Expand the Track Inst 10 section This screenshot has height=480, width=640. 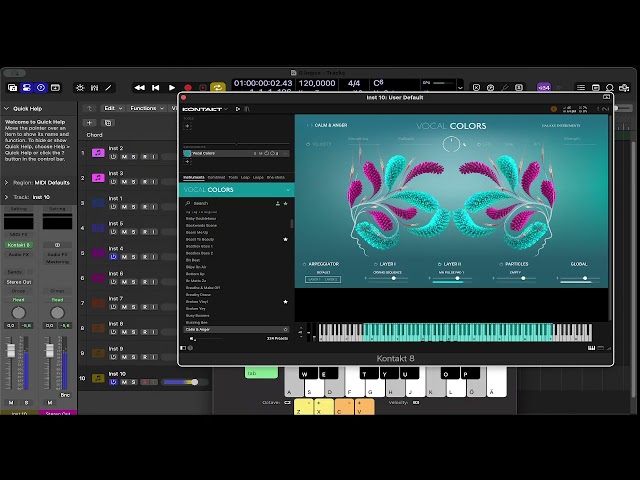click(7, 197)
